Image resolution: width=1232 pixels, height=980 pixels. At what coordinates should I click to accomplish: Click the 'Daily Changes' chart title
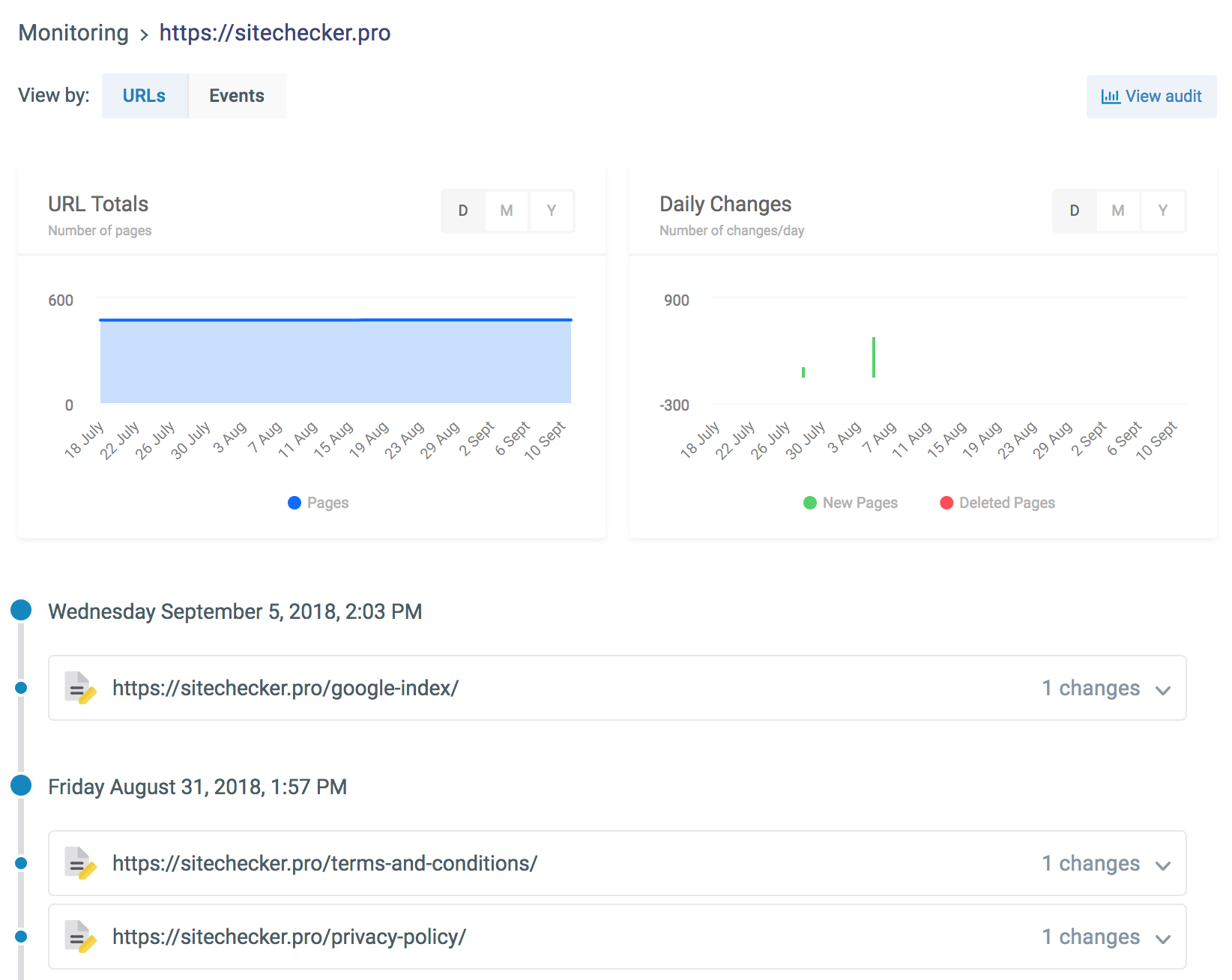click(725, 204)
